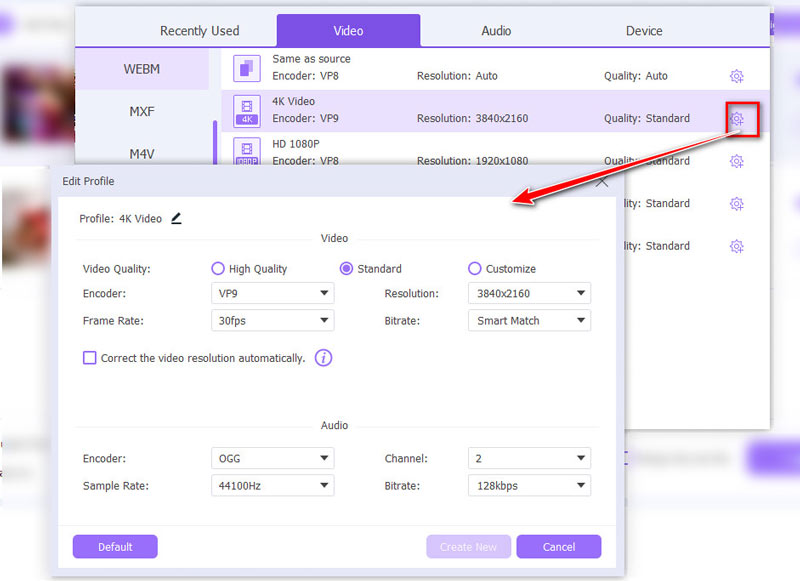This screenshot has height=581, width=800.
Task: Open settings gear for 4K Video profile
Action: [x=736, y=119]
